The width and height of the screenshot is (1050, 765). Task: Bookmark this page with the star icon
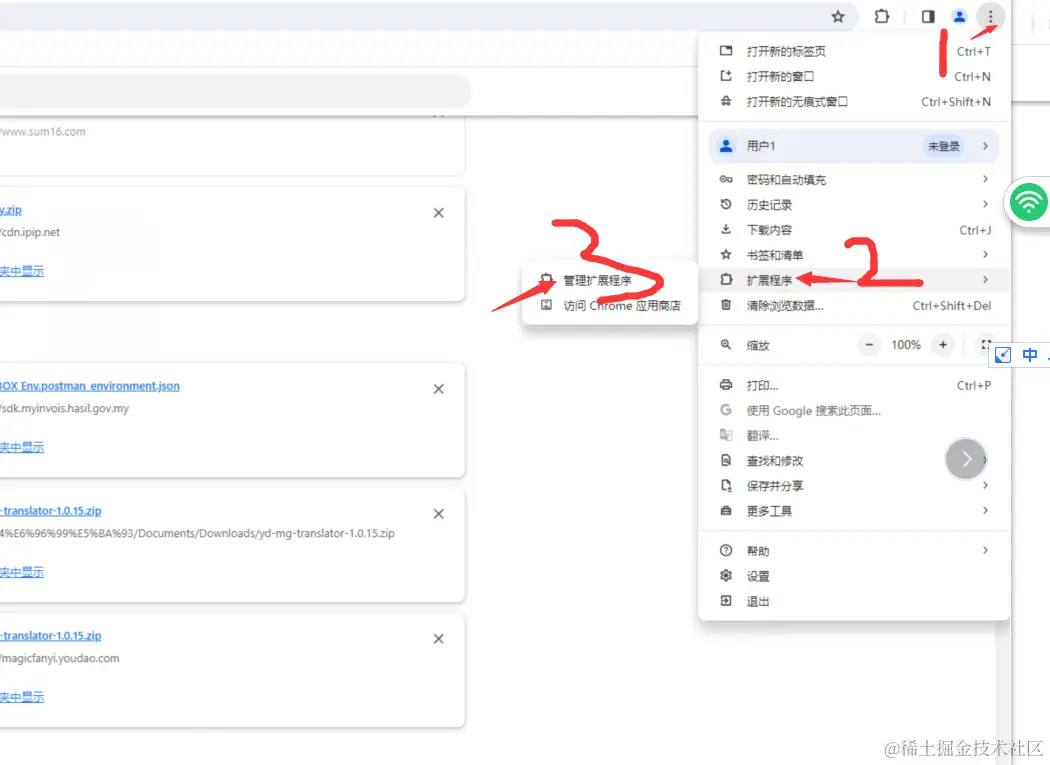tap(838, 17)
